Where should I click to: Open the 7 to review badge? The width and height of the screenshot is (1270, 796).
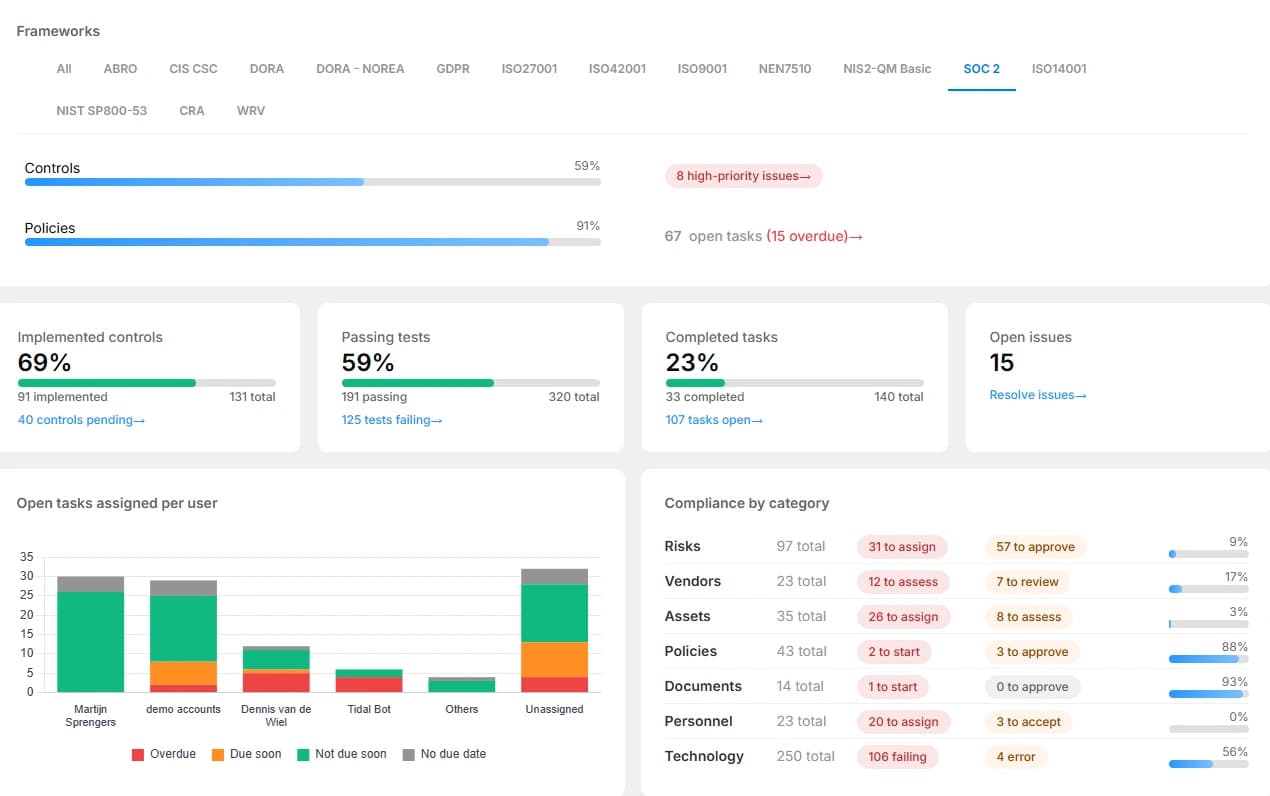pos(1027,582)
